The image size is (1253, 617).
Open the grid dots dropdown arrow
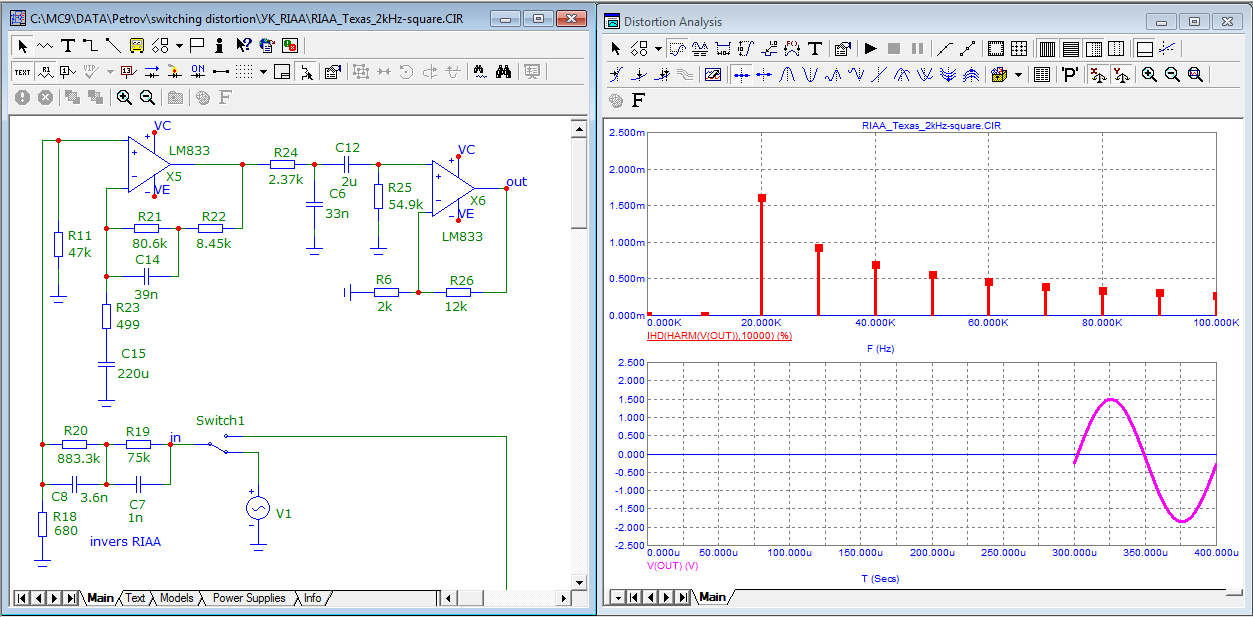[263, 71]
